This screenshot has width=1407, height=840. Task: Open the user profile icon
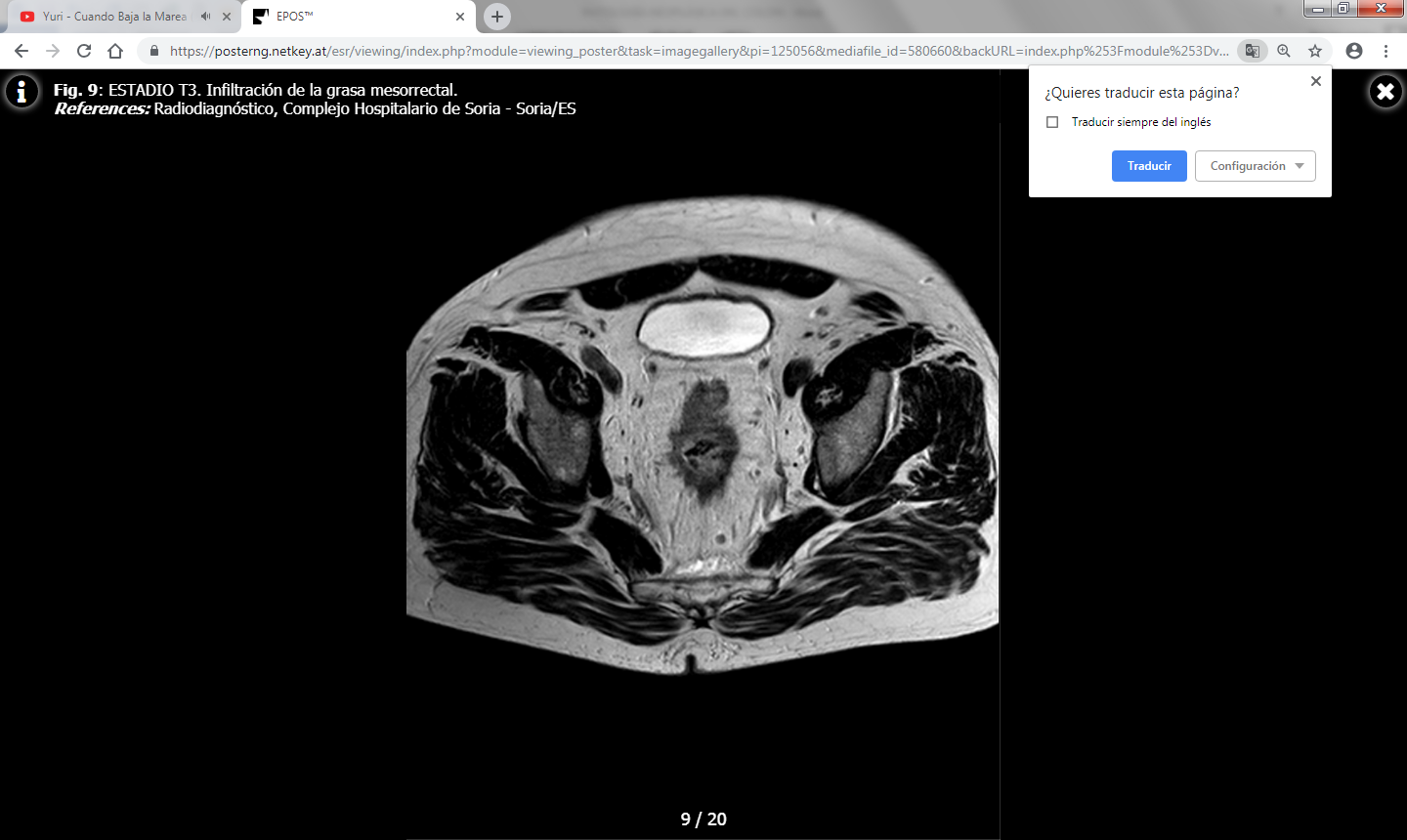(x=1354, y=51)
